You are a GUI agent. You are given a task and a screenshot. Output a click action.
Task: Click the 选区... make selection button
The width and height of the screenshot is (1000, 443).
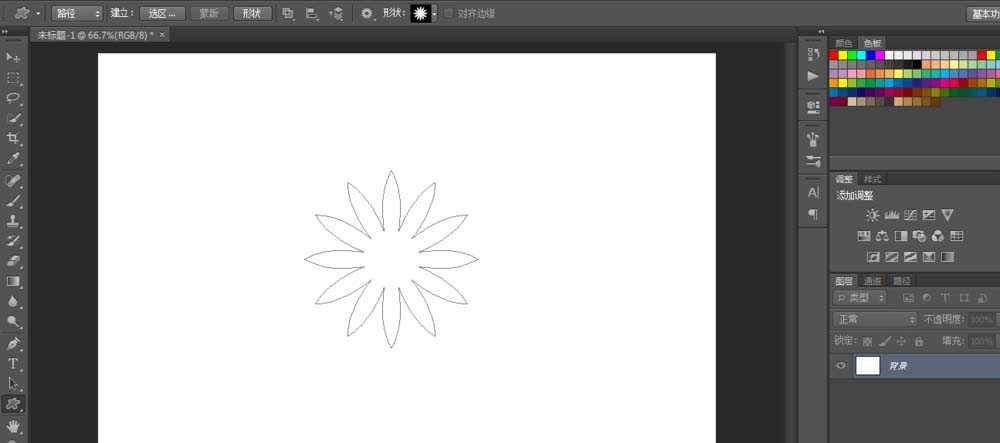coord(162,14)
